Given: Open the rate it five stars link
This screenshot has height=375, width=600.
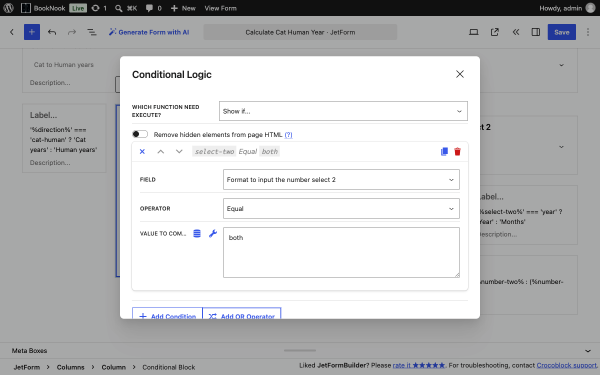Looking at the screenshot, I should pyautogui.click(x=419, y=365).
